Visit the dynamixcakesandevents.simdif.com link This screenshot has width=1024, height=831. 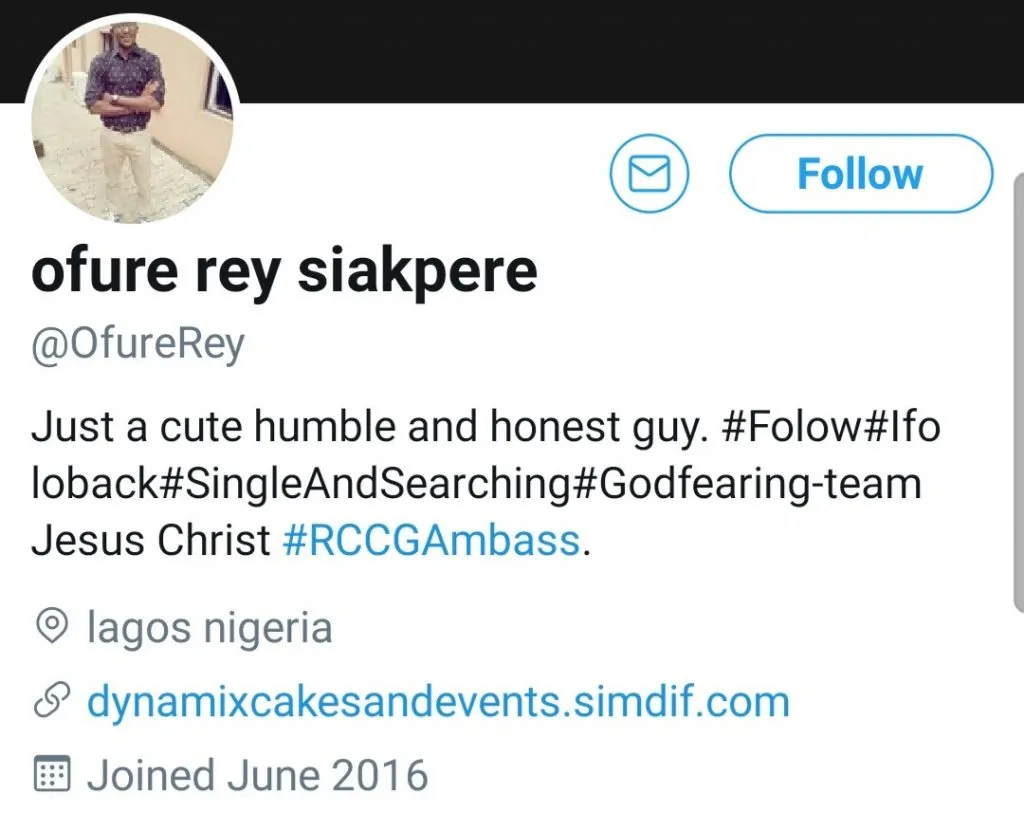pos(438,701)
